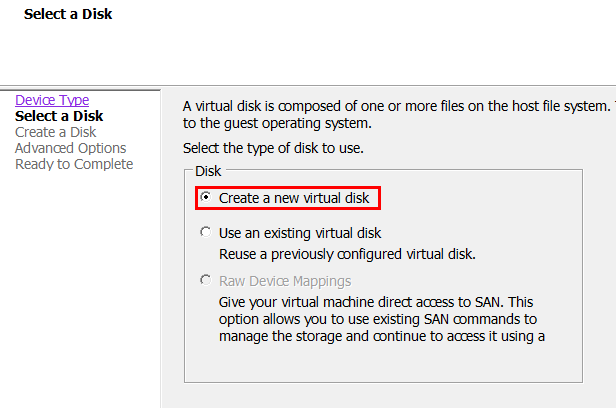Click the disabled "Raw Device Mappings" radio button
The width and height of the screenshot is (616, 408).
206,281
